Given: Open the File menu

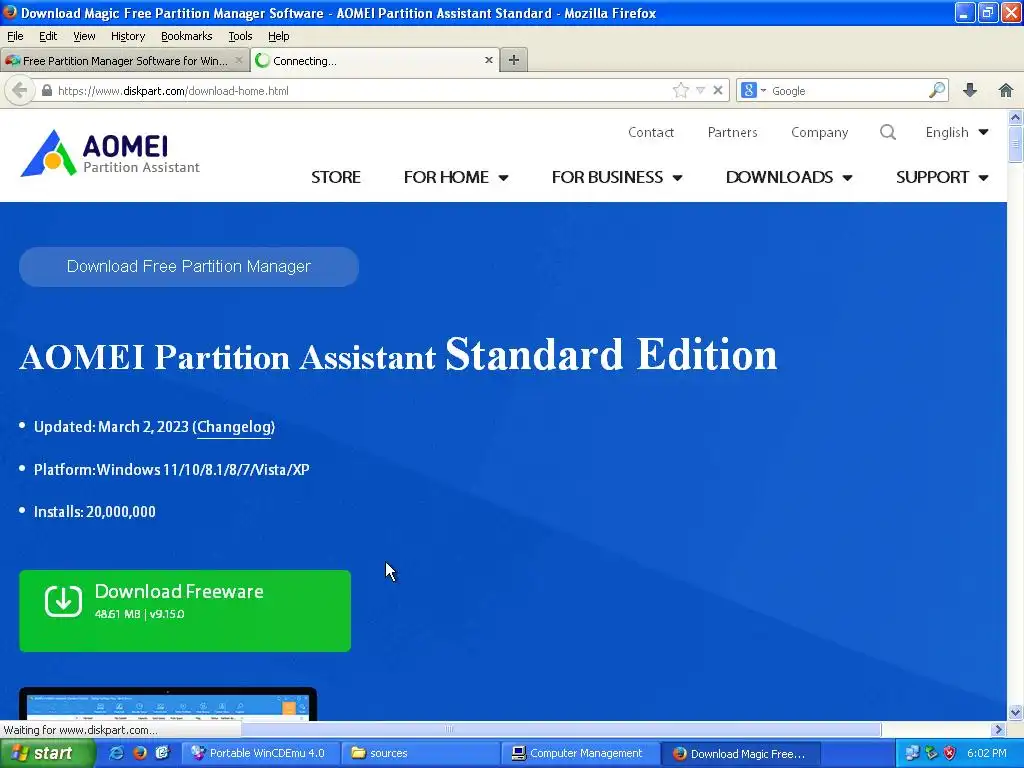Looking at the screenshot, I should coord(15,36).
